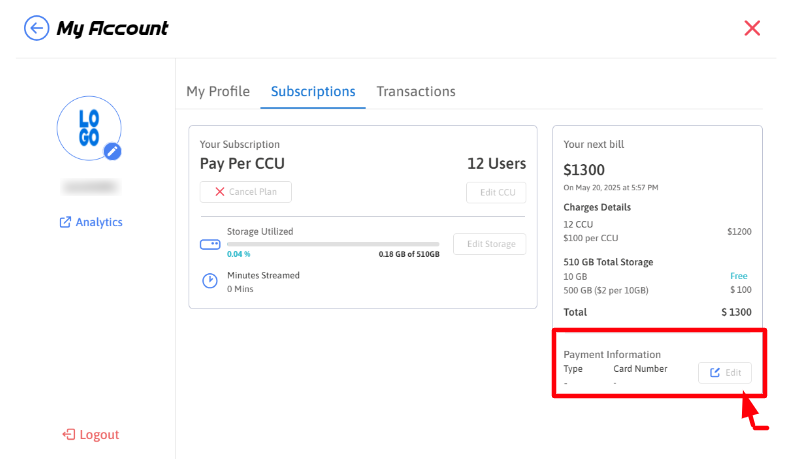Click the storage drive icon
Viewport: 788px width, 459px height.
tap(210, 244)
